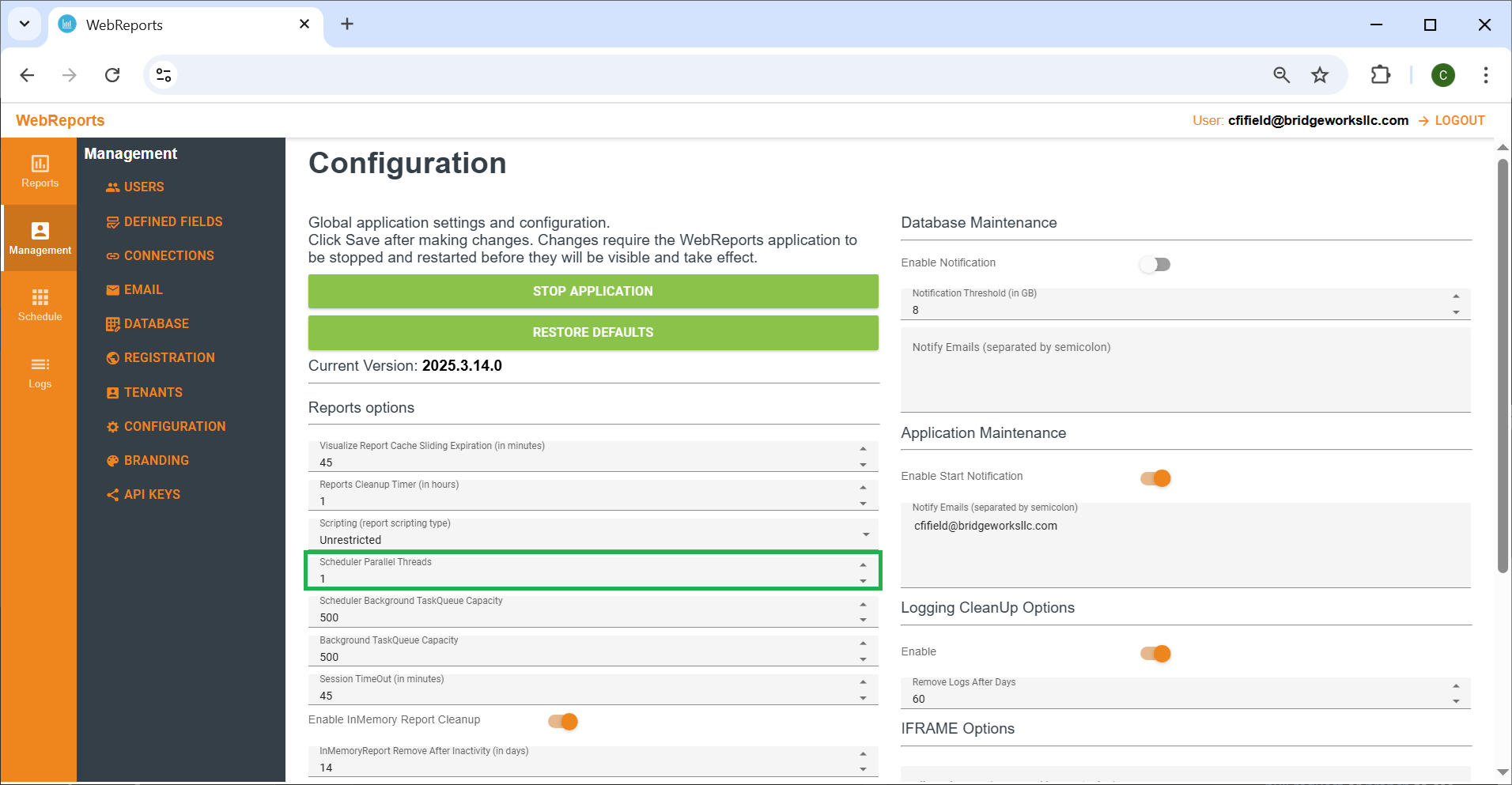The height and width of the screenshot is (785, 1512).
Task: Decrease Remove Logs After Days value
Action: (x=1456, y=701)
